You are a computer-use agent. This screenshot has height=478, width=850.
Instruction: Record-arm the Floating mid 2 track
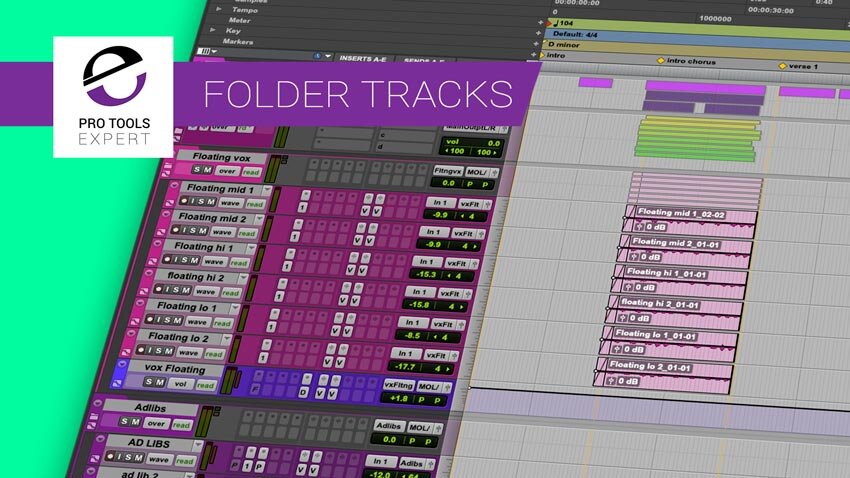click(176, 230)
